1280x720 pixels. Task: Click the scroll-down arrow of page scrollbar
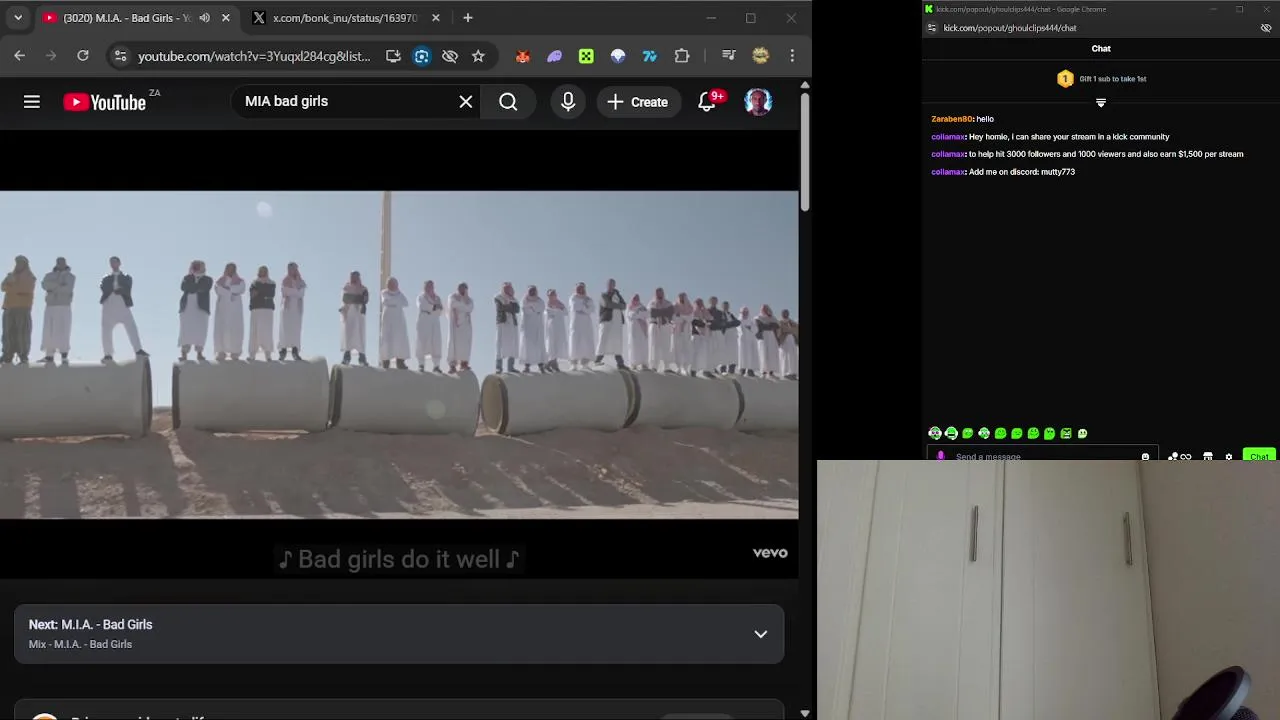[x=805, y=713]
